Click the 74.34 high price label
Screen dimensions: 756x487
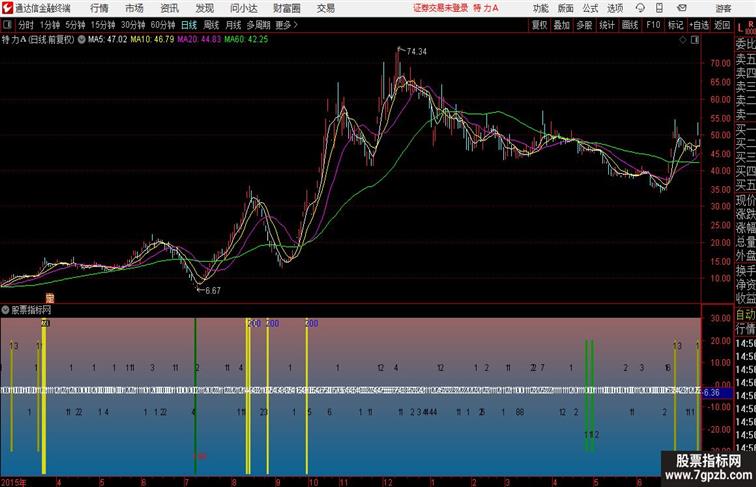coord(417,52)
